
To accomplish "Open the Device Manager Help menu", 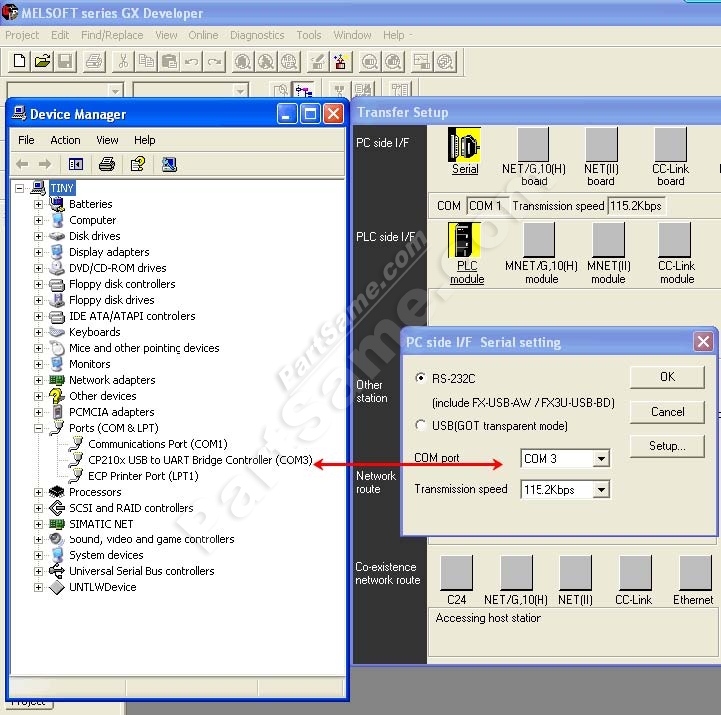I will 144,140.
